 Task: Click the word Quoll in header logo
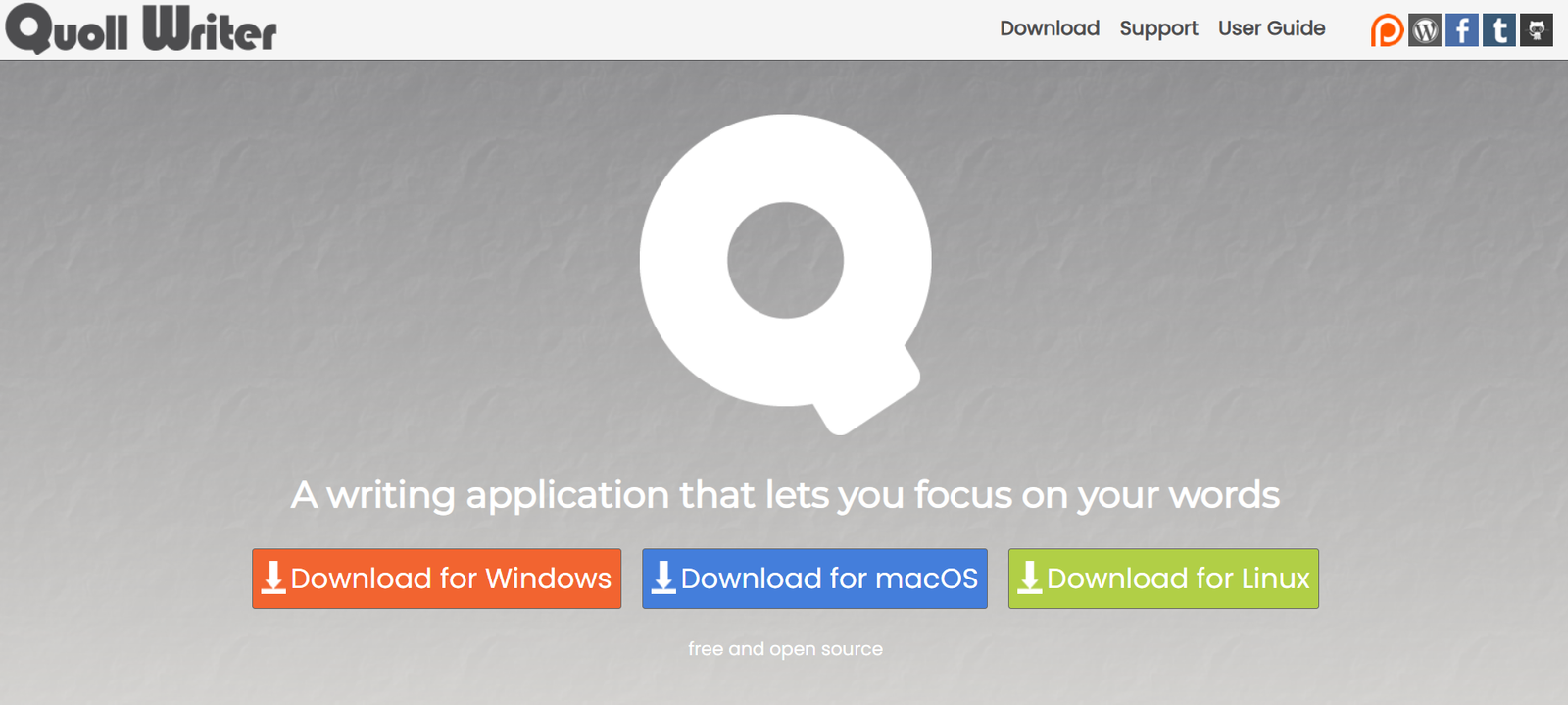[67, 29]
